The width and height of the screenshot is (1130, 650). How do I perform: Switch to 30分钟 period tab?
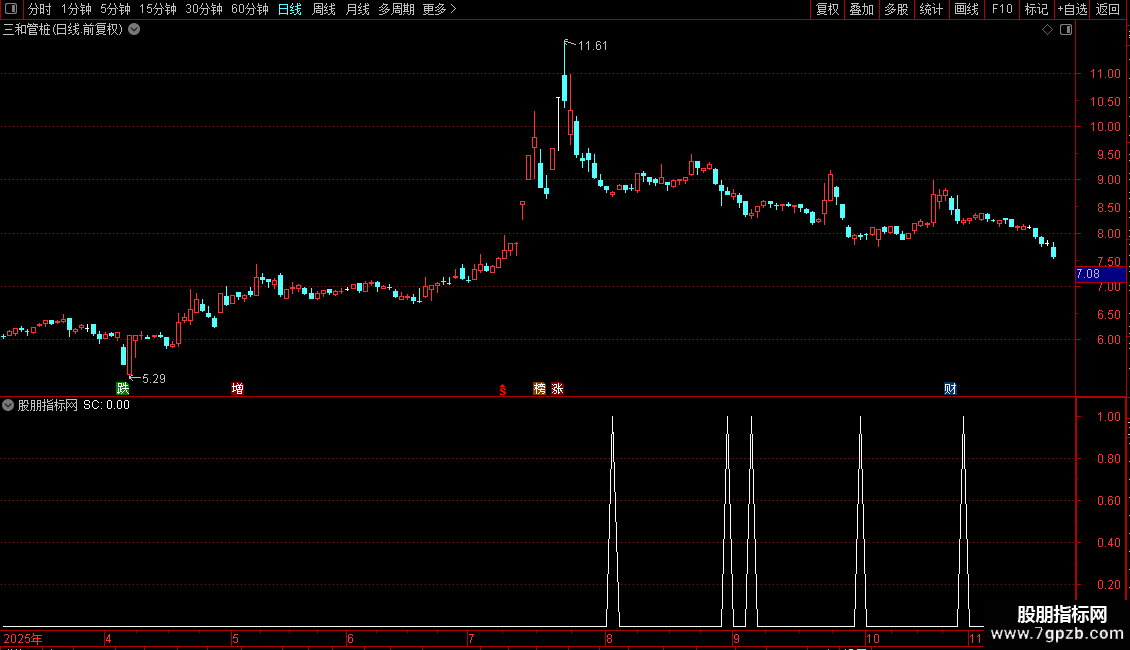tap(204, 9)
